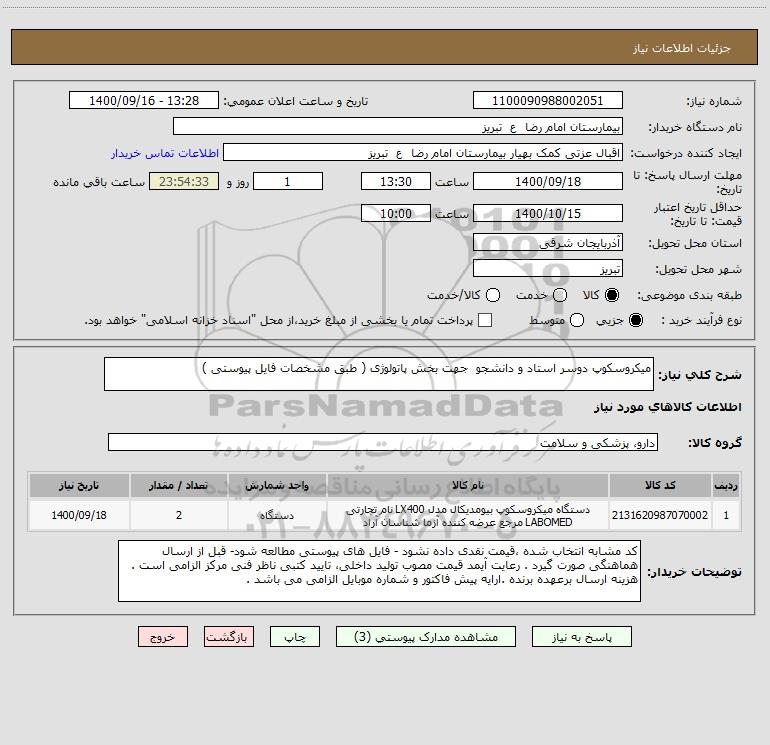Screen dimensions: 770x745
Task: Click the اطلاعات کالاهای مورد نیاز section heading
Action: pyautogui.click(x=668, y=407)
